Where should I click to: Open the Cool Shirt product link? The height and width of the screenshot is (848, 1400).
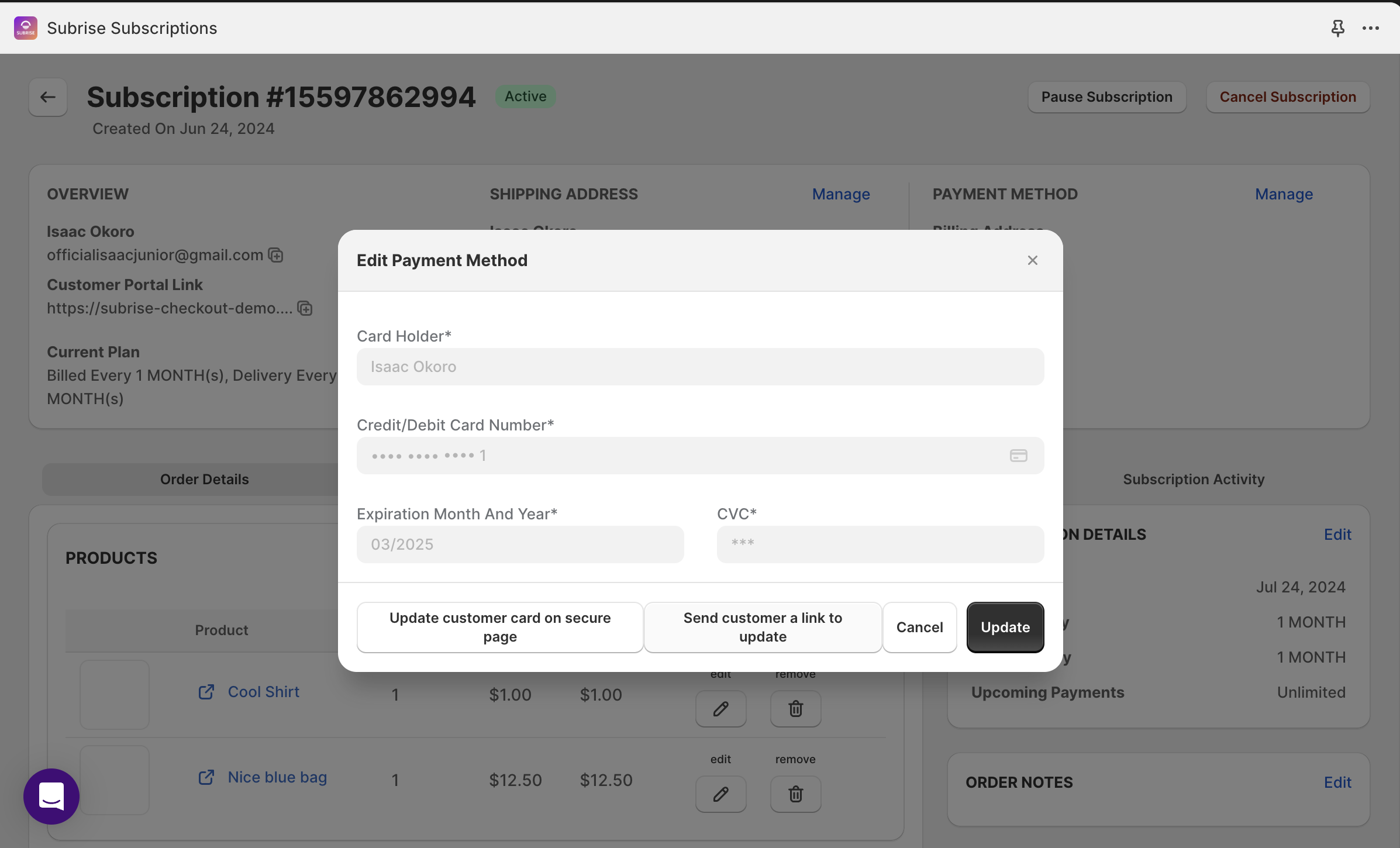point(263,692)
